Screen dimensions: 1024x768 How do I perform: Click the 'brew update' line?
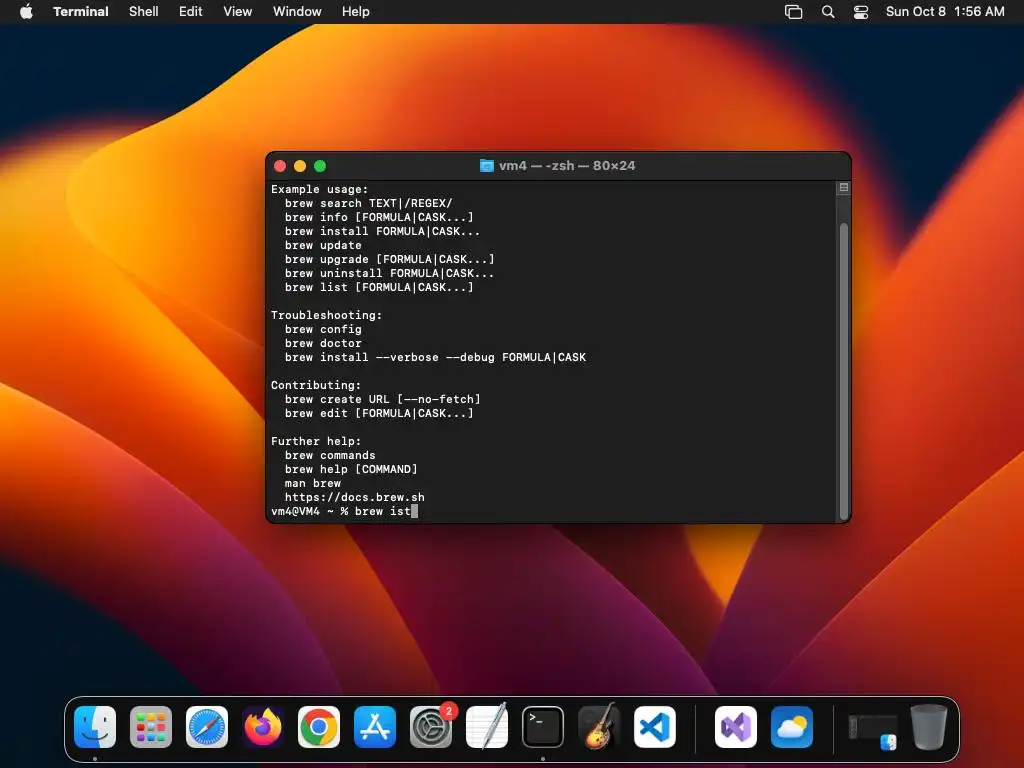tap(323, 246)
